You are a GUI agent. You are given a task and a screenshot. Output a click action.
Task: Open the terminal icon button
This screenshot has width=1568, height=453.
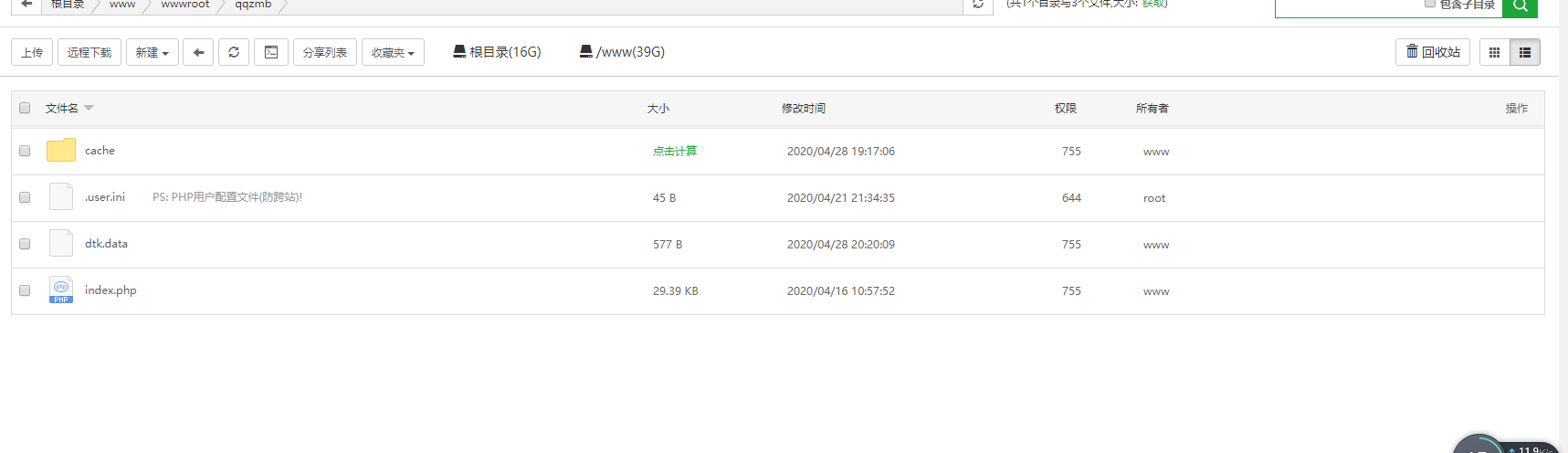(x=271, y=52)
